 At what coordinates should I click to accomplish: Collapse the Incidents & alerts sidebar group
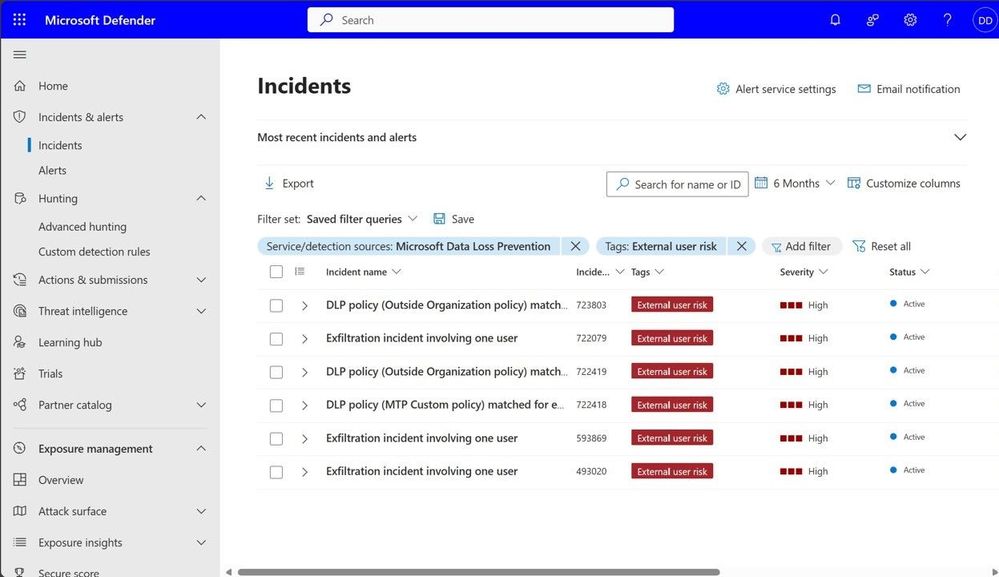tap(201, 117)
